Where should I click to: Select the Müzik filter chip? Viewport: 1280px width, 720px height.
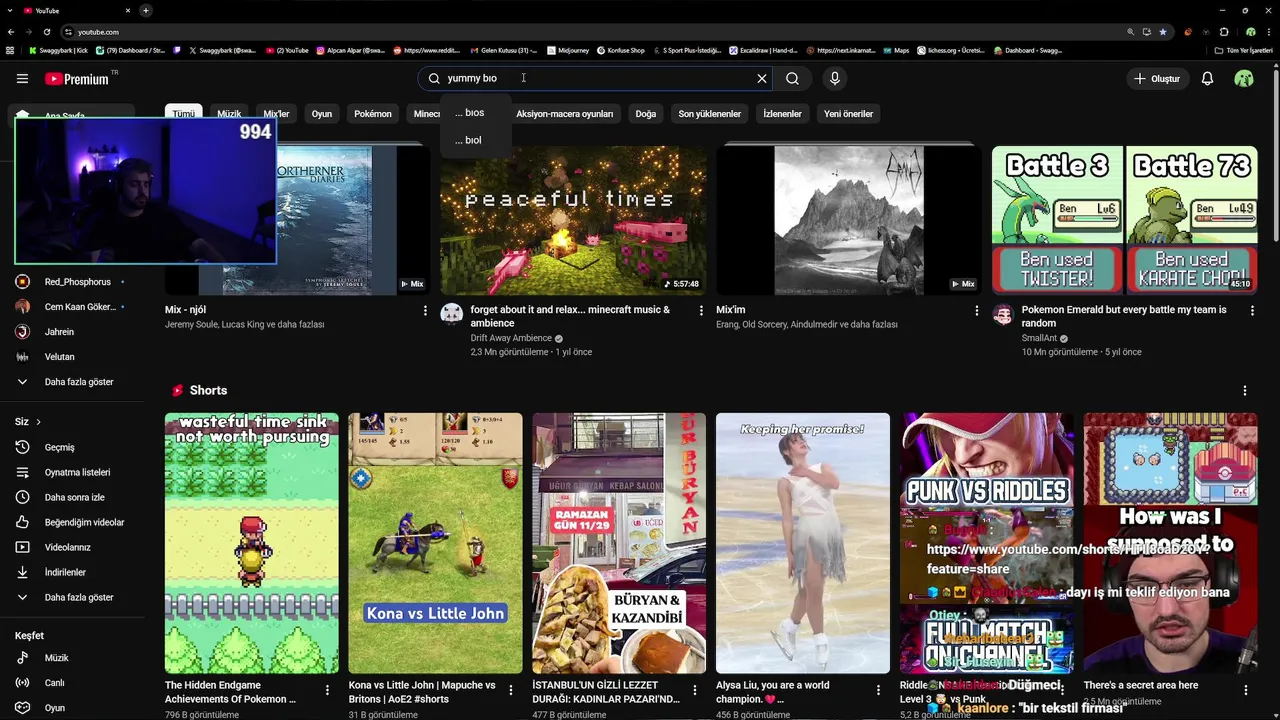(229, 114)
